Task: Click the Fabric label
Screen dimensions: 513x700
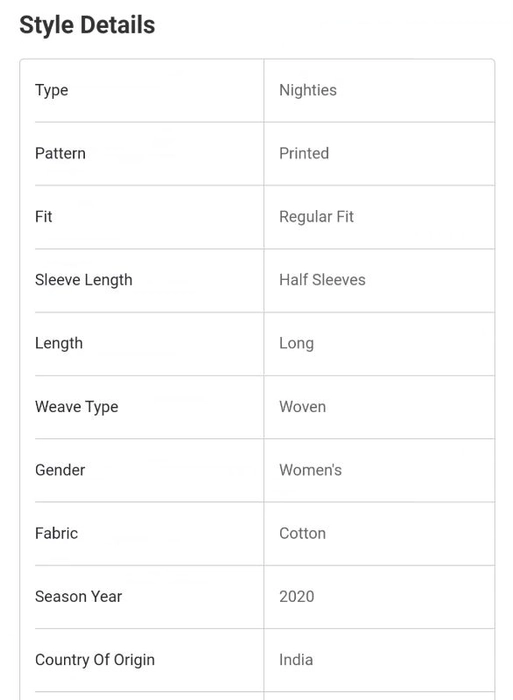Action: pos(57,533)
